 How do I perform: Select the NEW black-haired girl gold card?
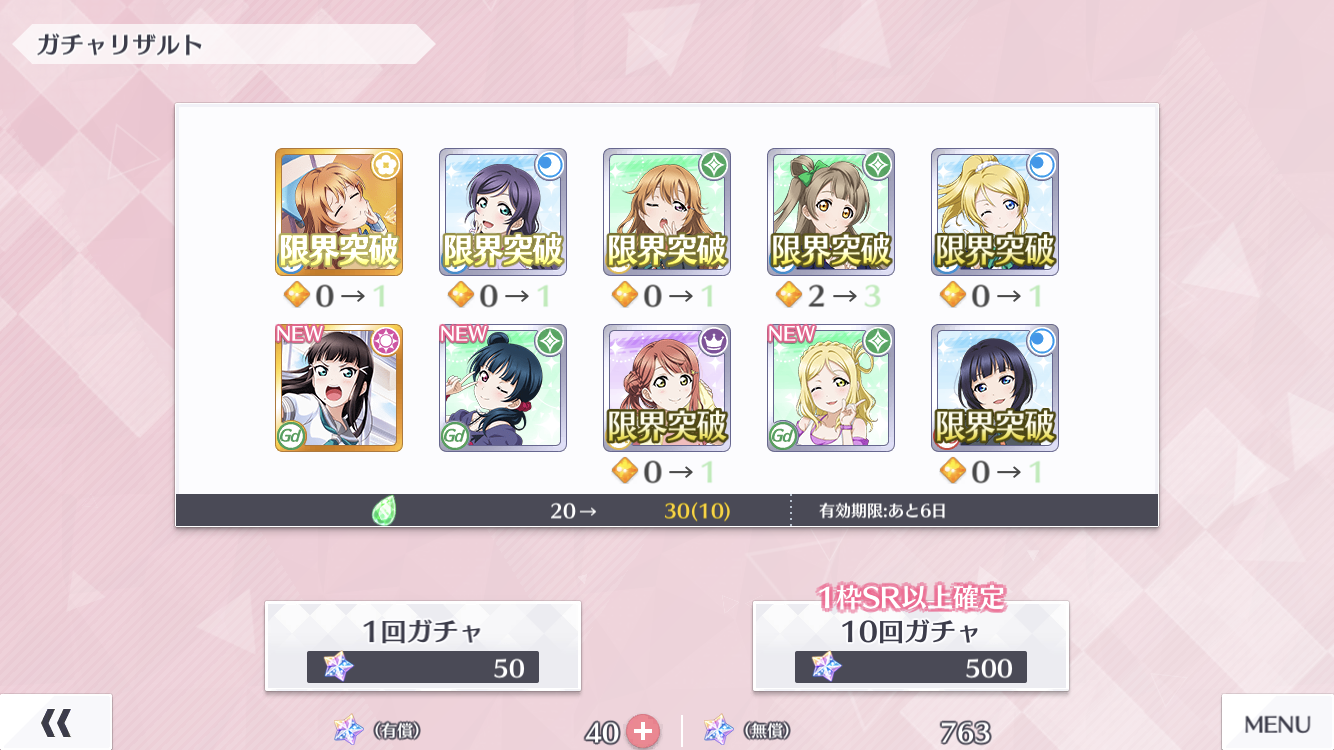click(x=339, y=388)
